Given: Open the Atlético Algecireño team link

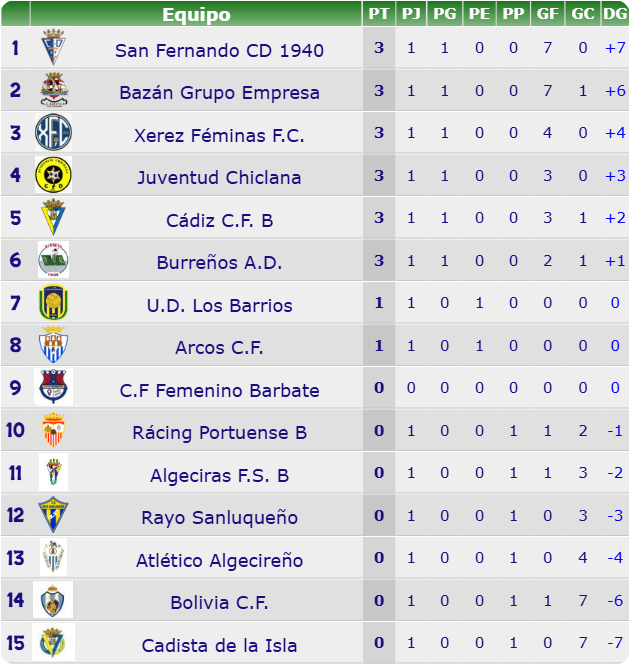Looking at the screenshot, I should coord(219,560).
